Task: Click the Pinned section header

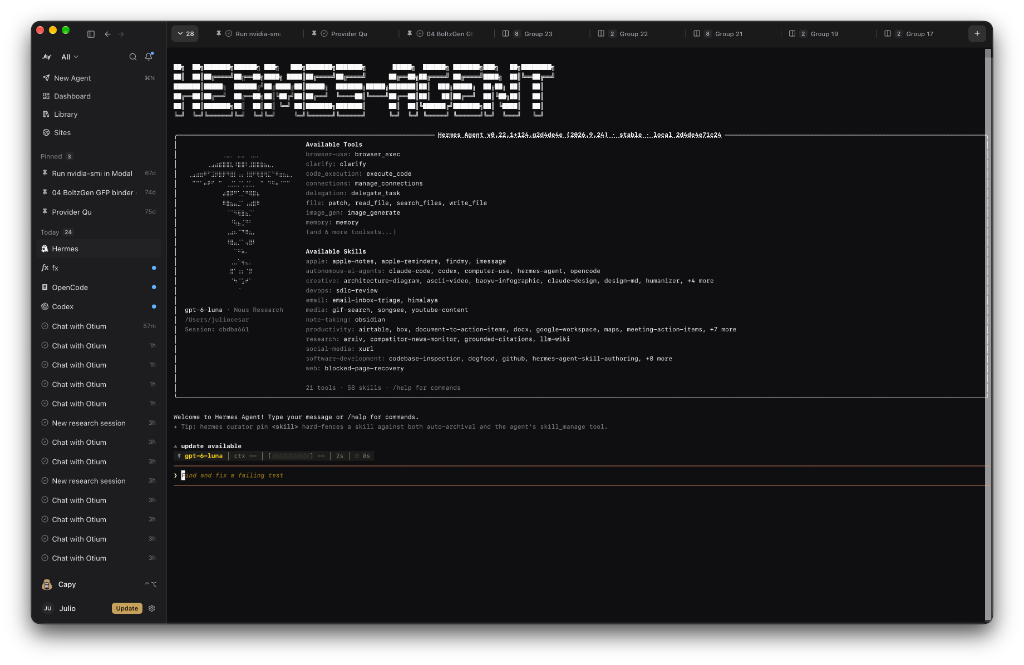Action: (x=57, y=157)
